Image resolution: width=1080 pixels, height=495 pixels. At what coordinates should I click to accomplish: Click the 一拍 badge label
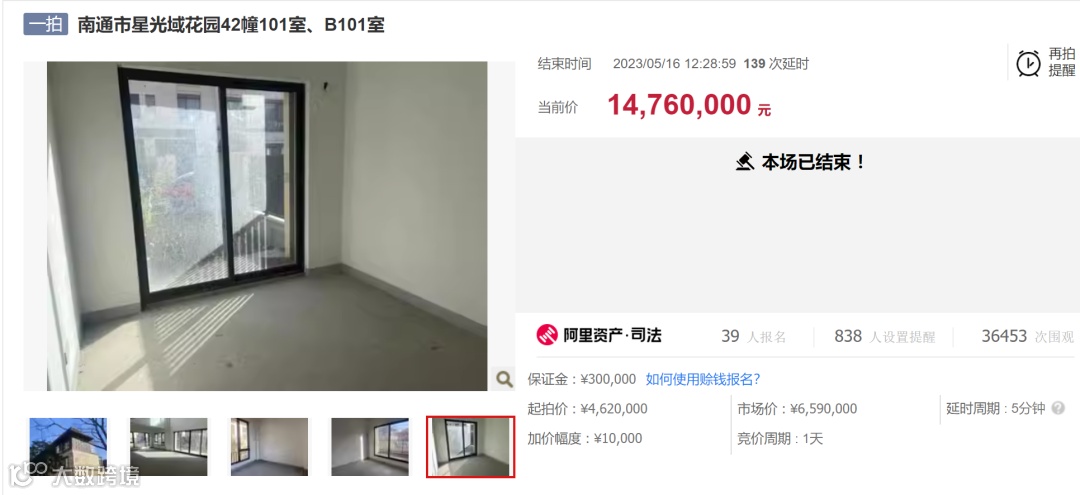point(46,25)
